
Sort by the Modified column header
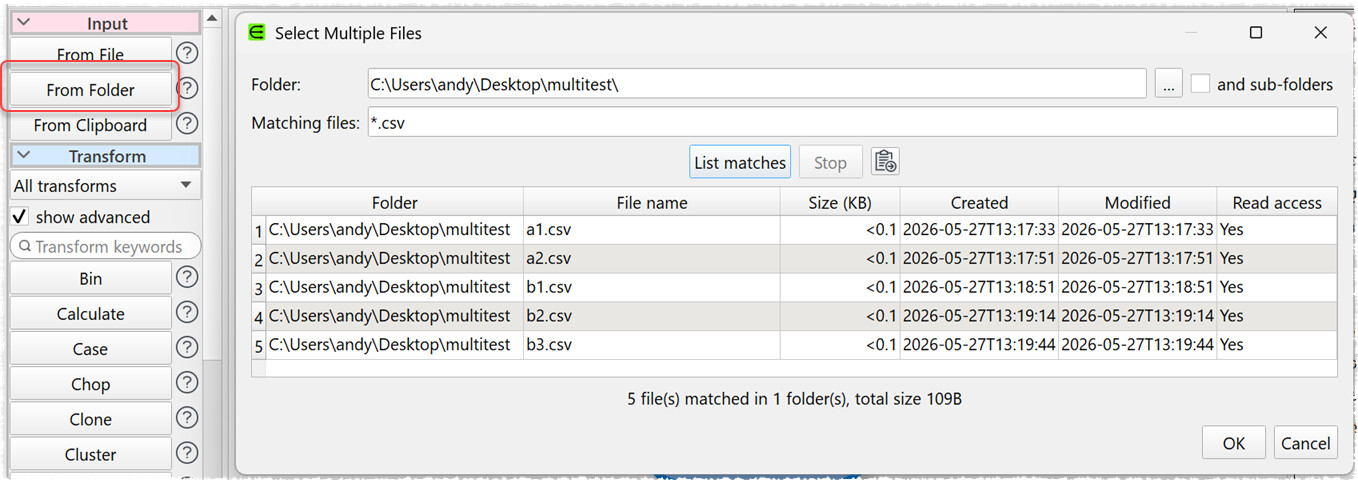1137,202
